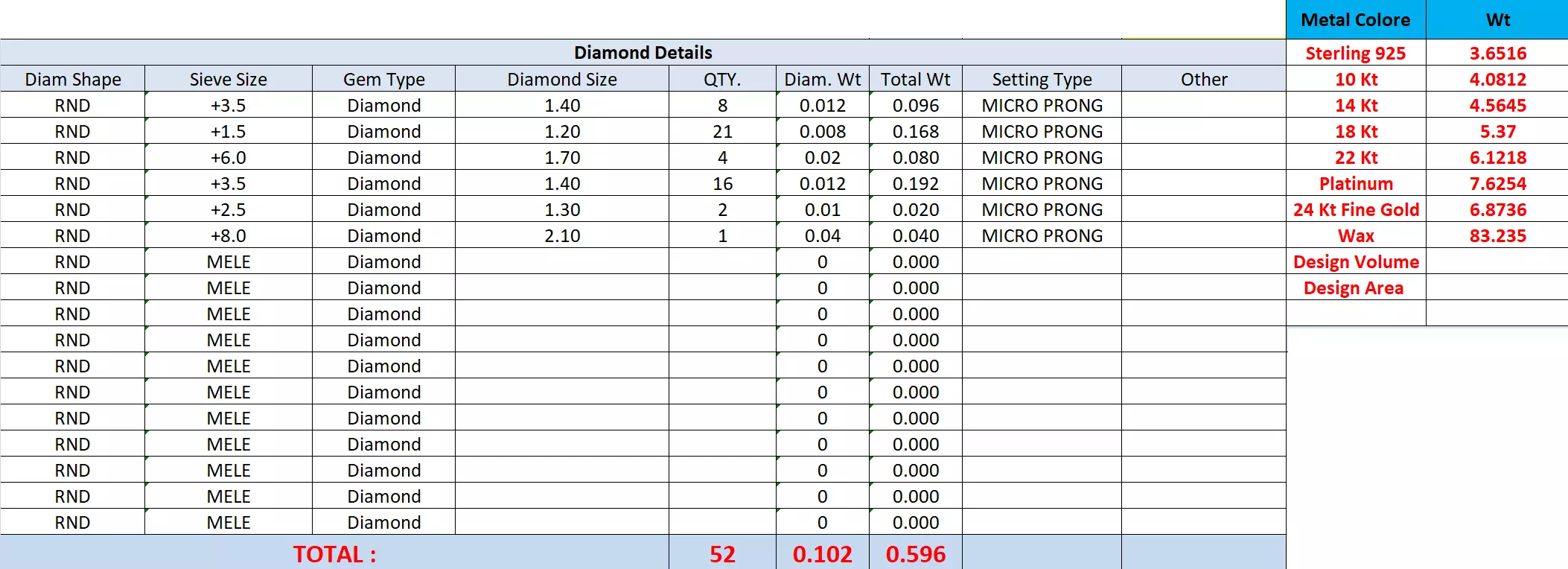Viewport: 1568px width, 569px height.
Task: Select the Setting Type column header
Action: [x=1042, y=79]
